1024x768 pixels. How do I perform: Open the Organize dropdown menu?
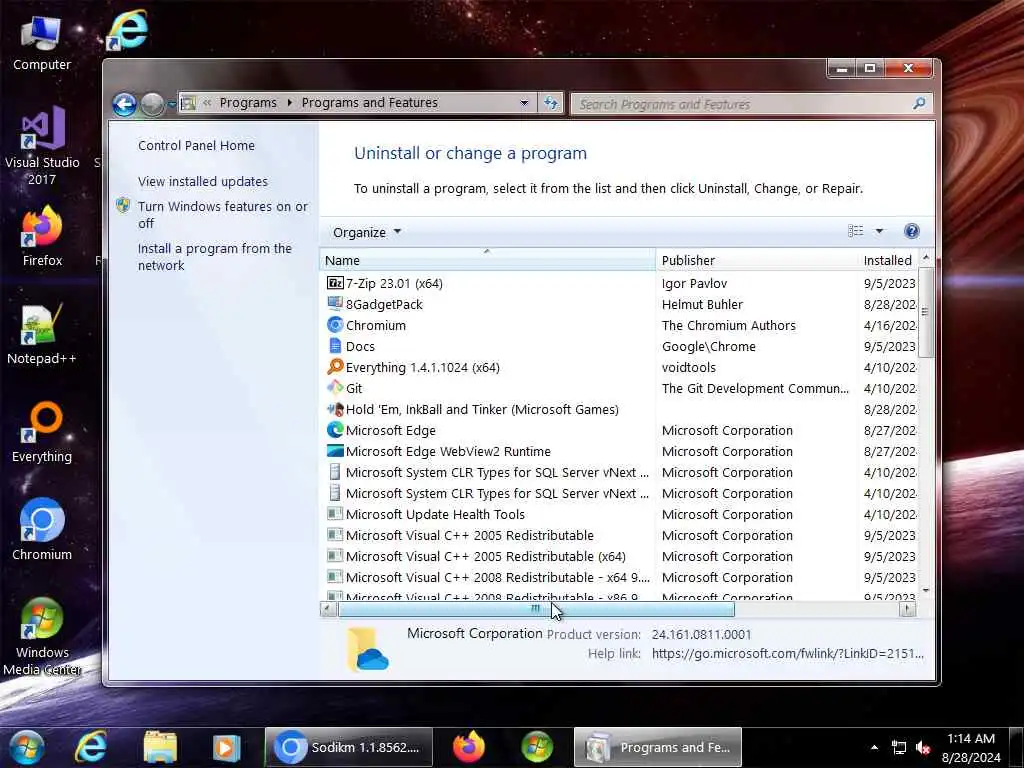(x=366, y=232)
